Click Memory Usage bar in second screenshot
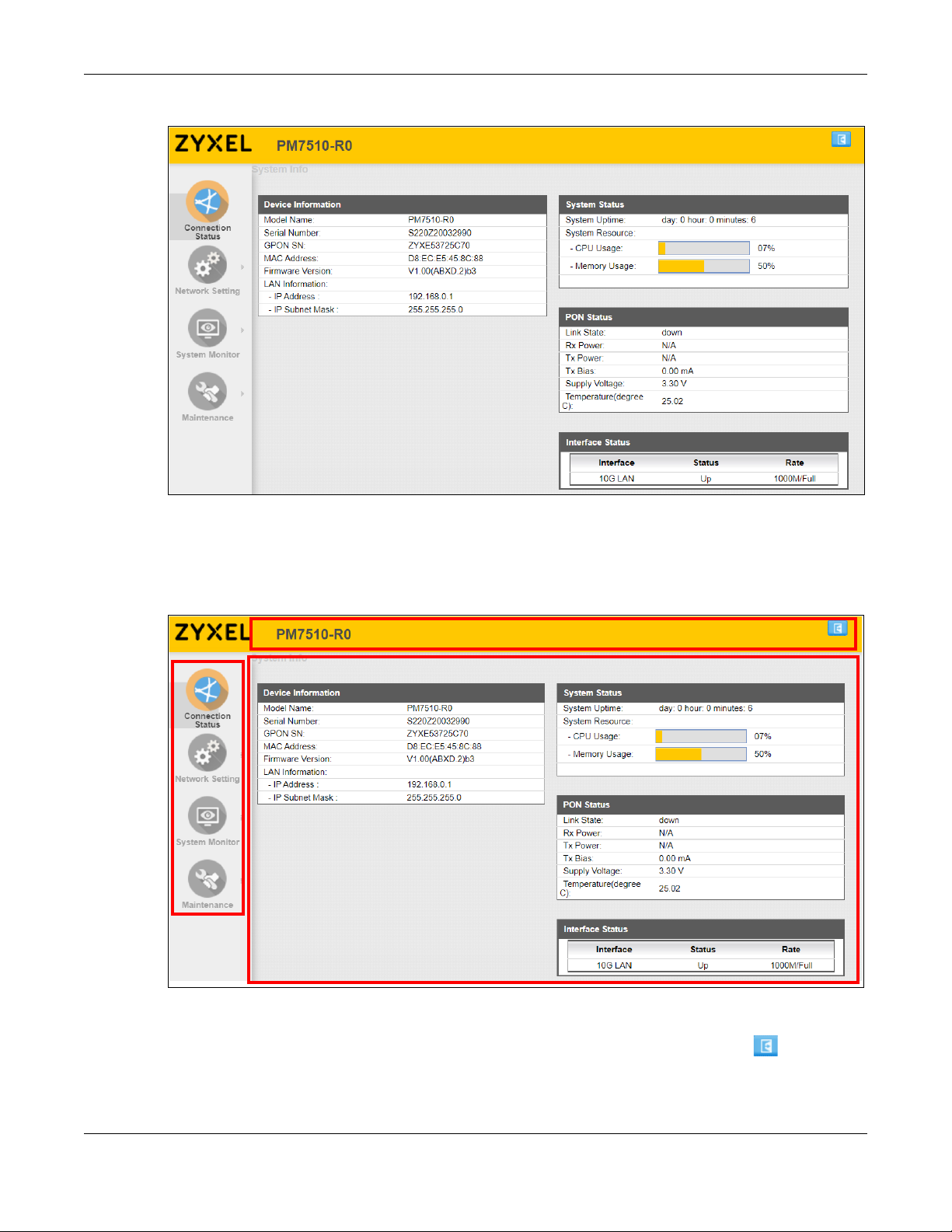952x1232 pixels. 701,754
